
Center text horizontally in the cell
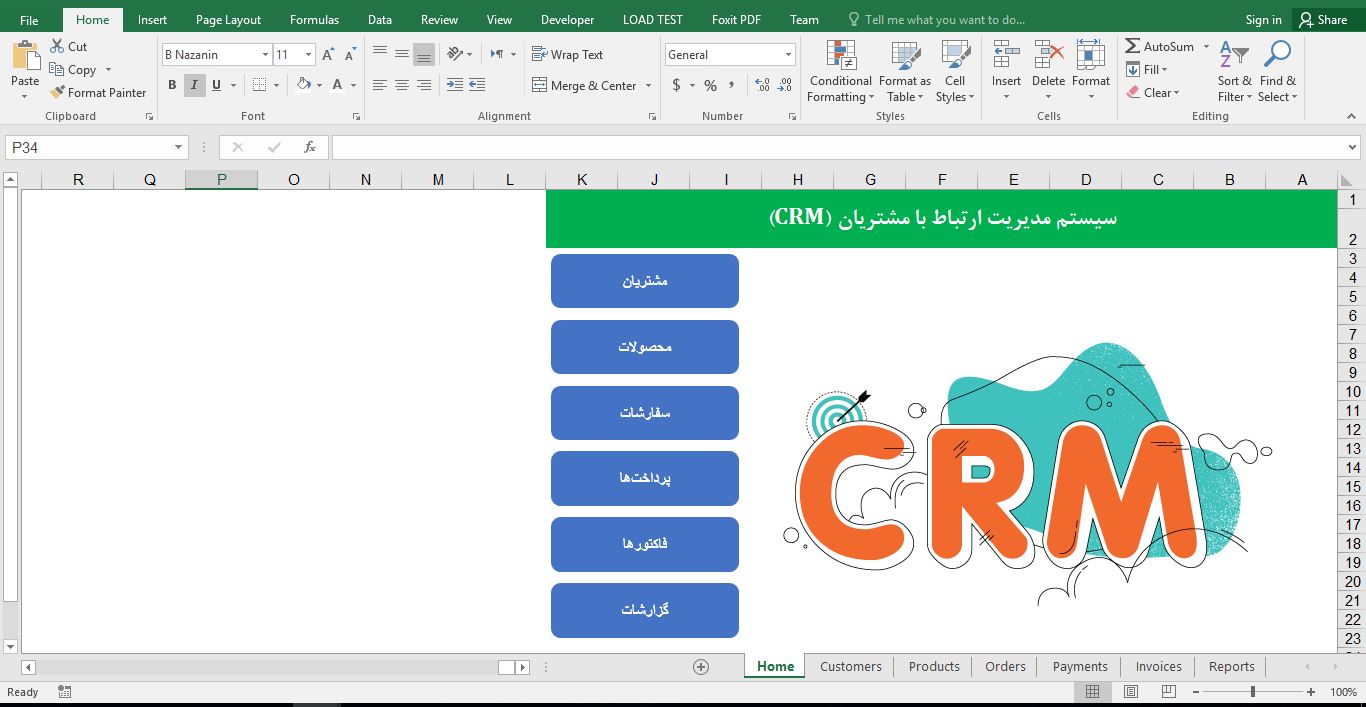(x=402, y=85)
